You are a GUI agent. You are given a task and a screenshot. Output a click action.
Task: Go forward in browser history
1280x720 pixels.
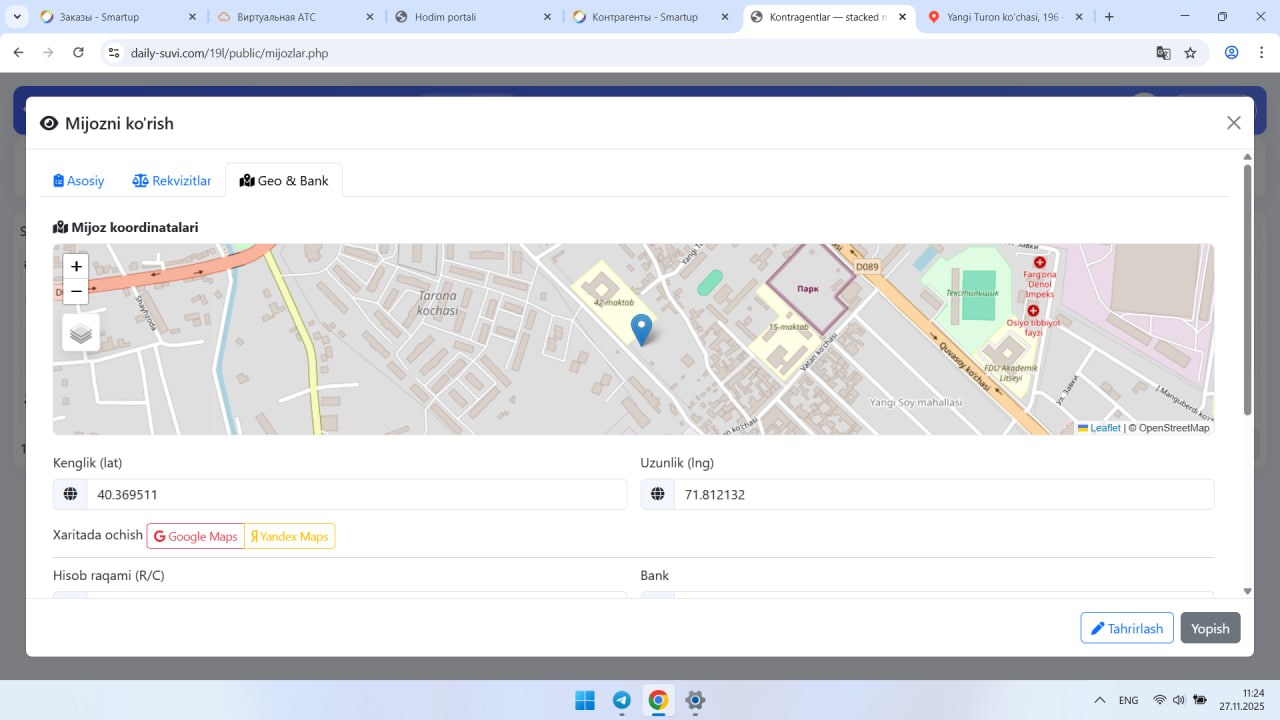[x=48, y=53]
